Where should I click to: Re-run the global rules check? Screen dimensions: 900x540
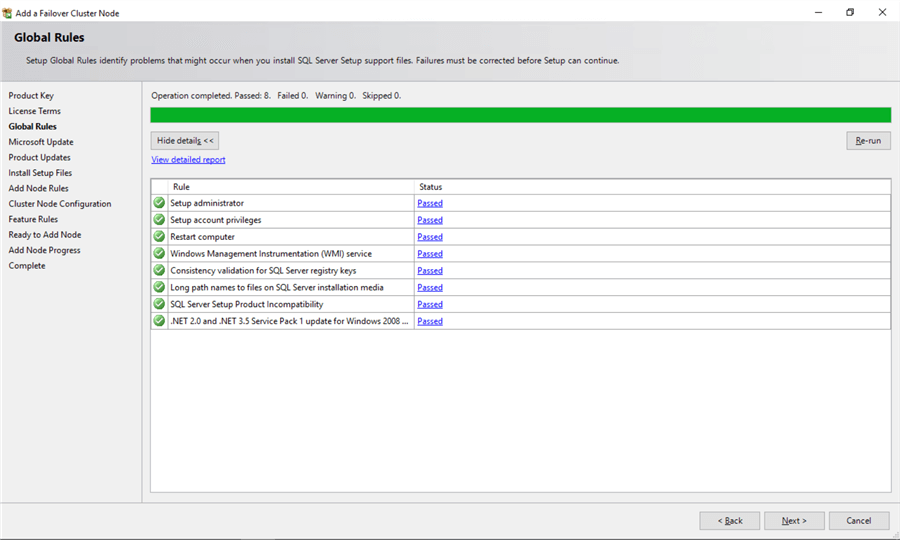868,141
